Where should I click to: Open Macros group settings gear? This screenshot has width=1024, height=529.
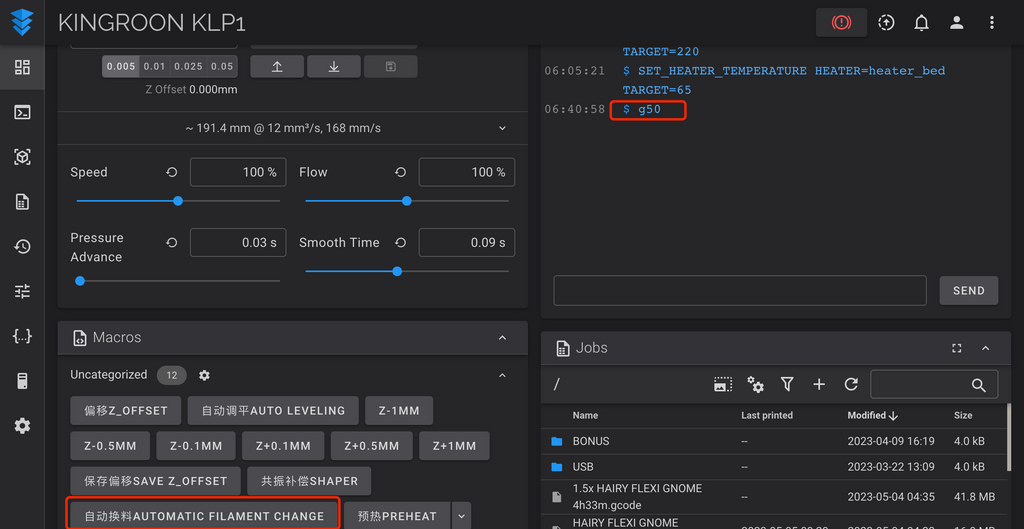point(204,375)
